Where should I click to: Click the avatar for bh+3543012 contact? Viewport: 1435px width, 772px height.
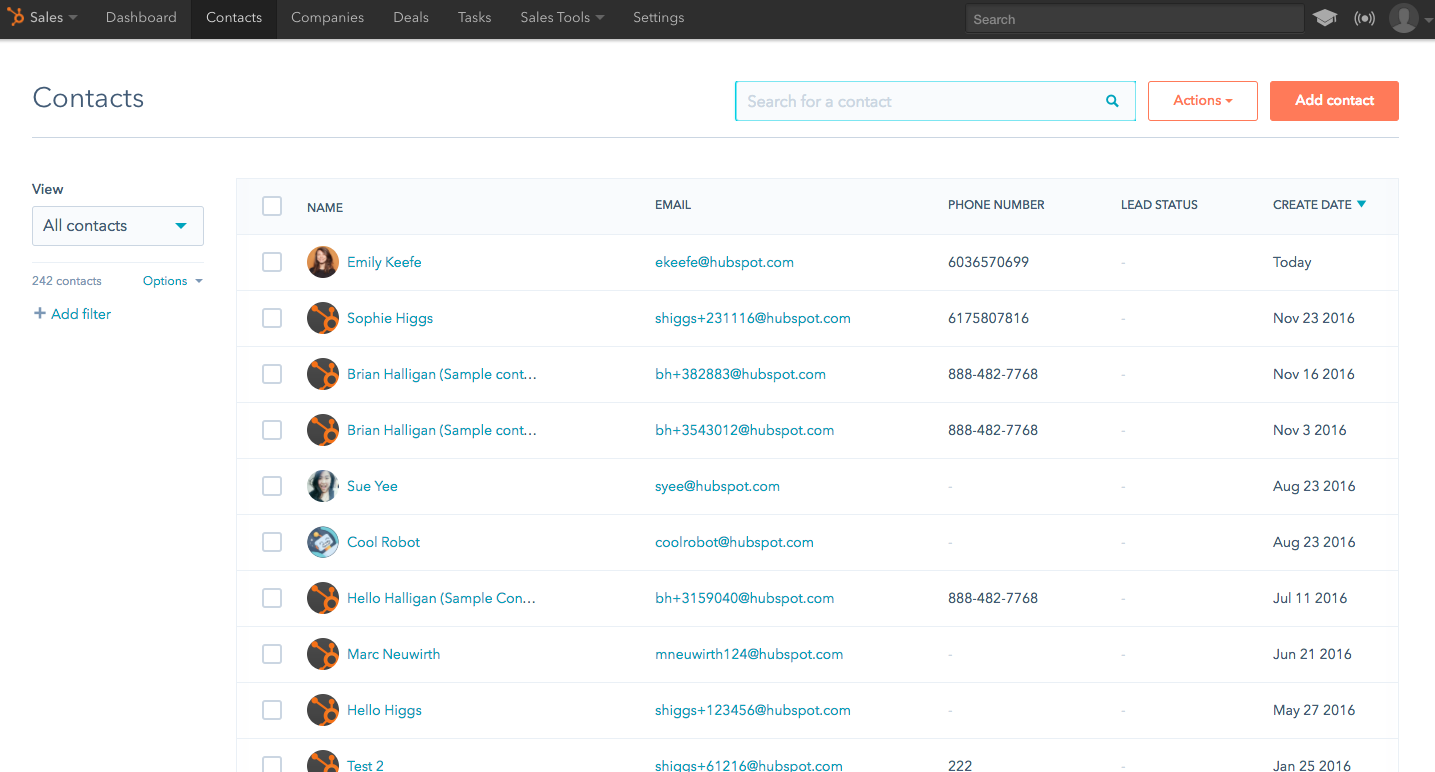coord(323,430)
